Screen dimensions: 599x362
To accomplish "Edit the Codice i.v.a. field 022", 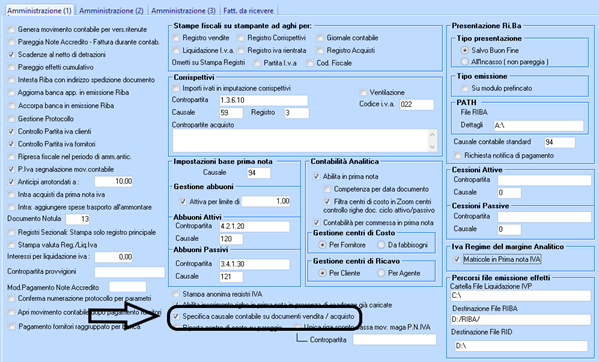I will (417, 104).
